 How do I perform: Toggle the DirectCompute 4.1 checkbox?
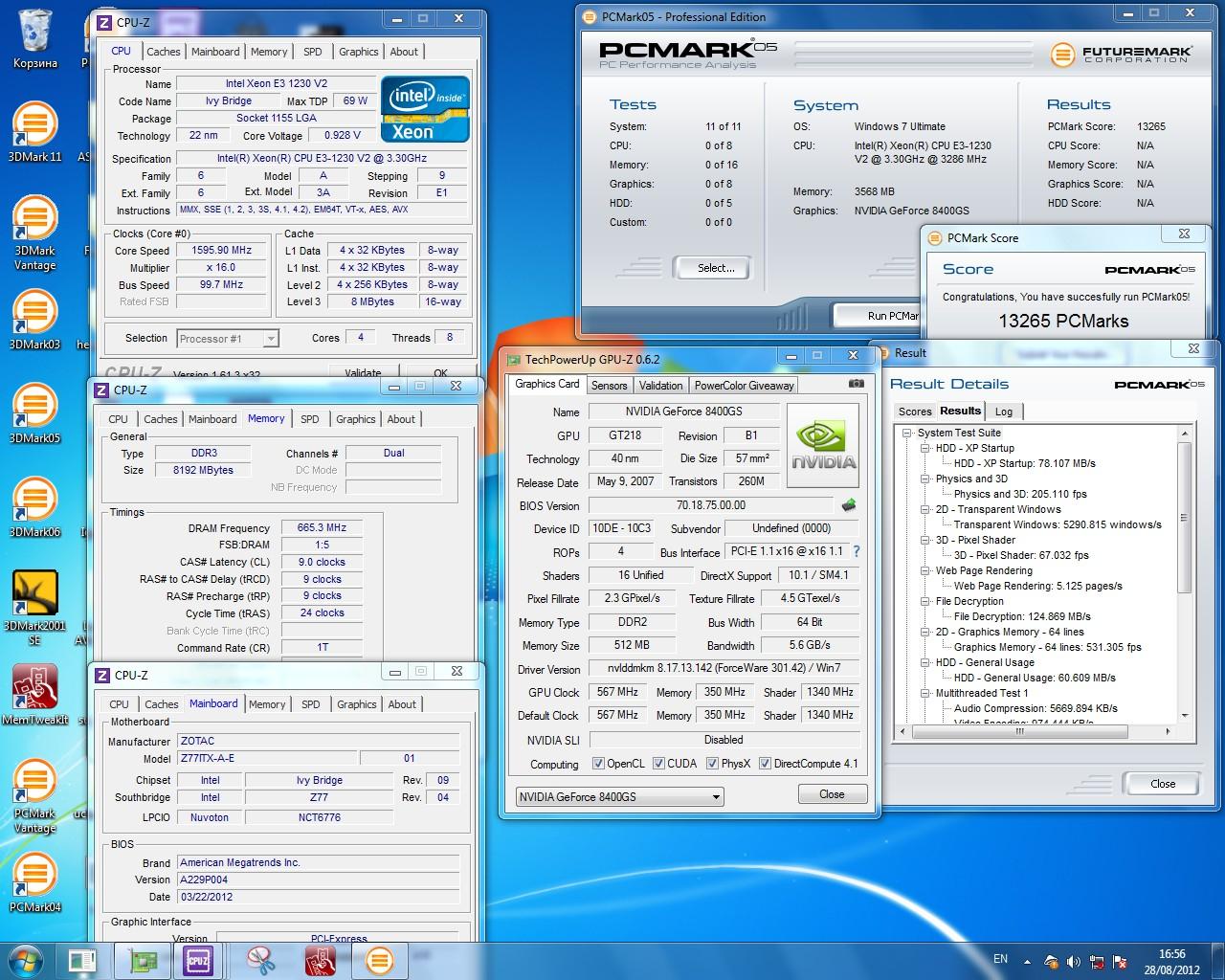click(x=765, y=764)
